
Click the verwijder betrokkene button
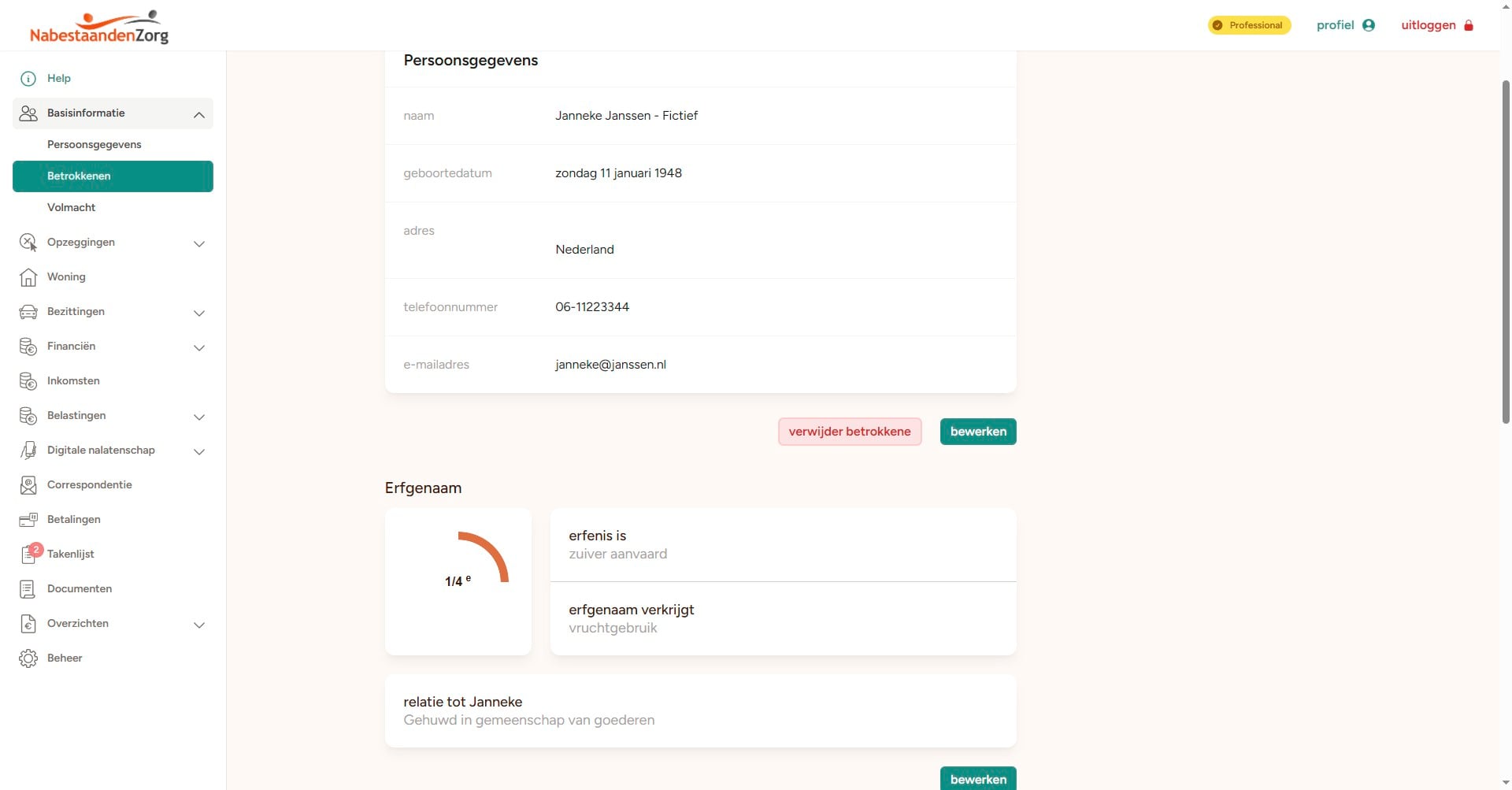pos(850,432)
